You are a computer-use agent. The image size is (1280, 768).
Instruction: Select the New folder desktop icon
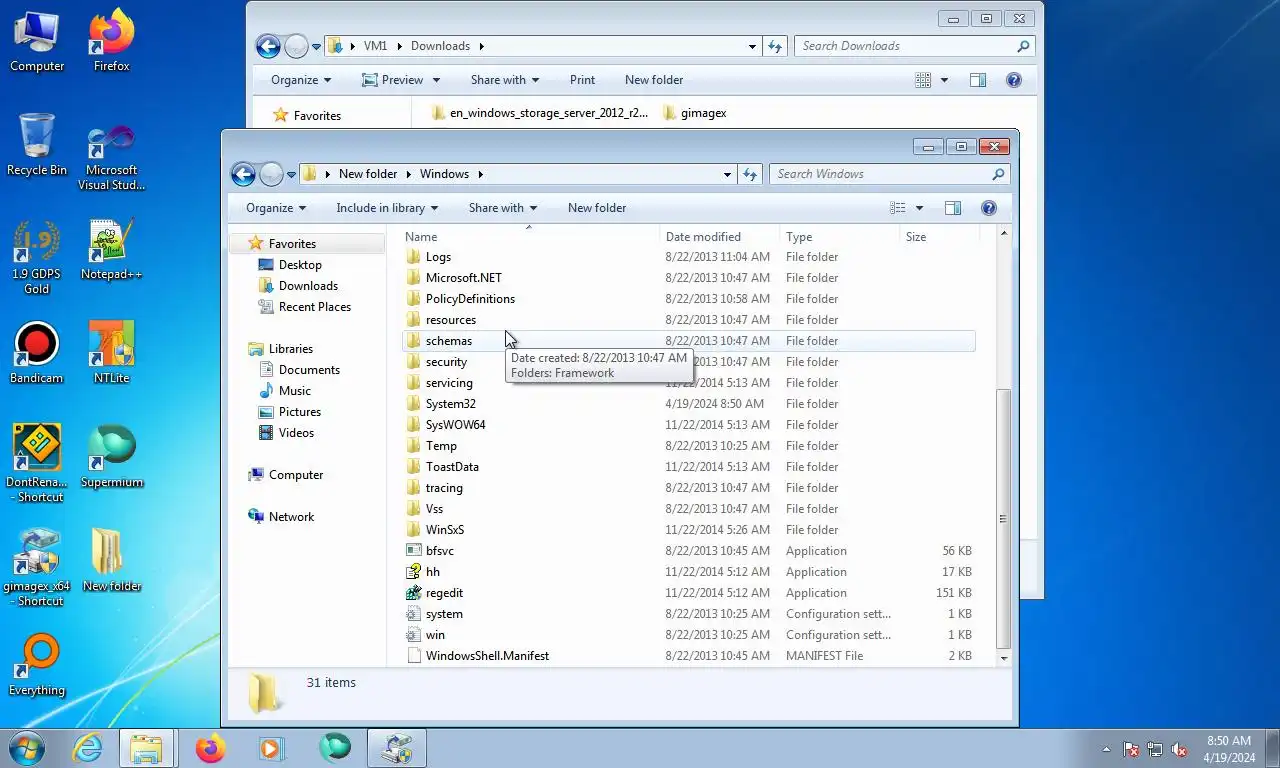pyautogui.click(x=111, y=561)
